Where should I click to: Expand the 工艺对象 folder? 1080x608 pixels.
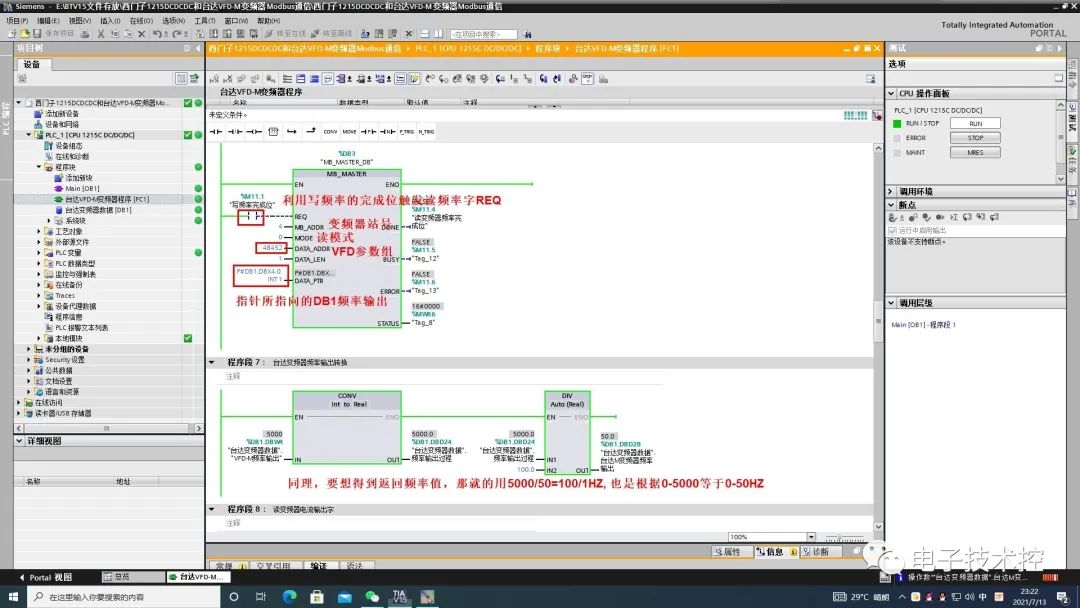point(39,231)
